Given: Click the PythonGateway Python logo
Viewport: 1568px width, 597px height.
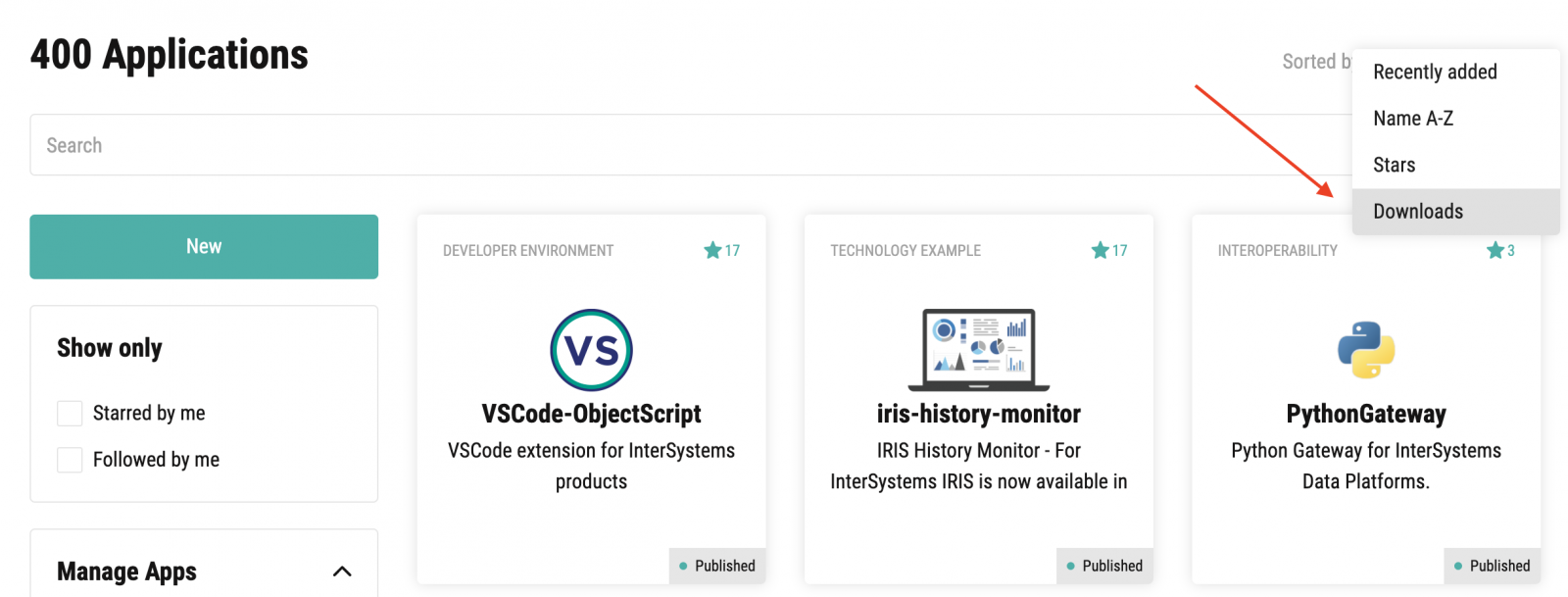Looking at the screenshot, I should tap(1366, 350).
